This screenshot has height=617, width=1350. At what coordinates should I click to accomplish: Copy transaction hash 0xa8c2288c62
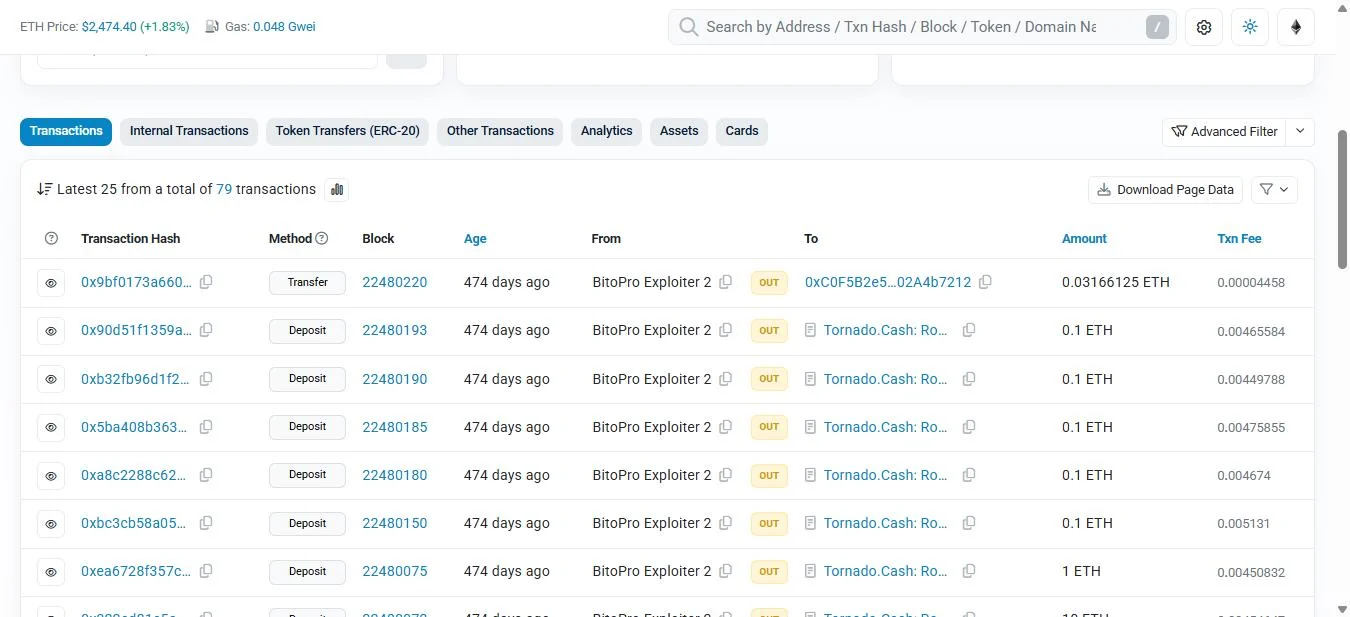point(206,475)
